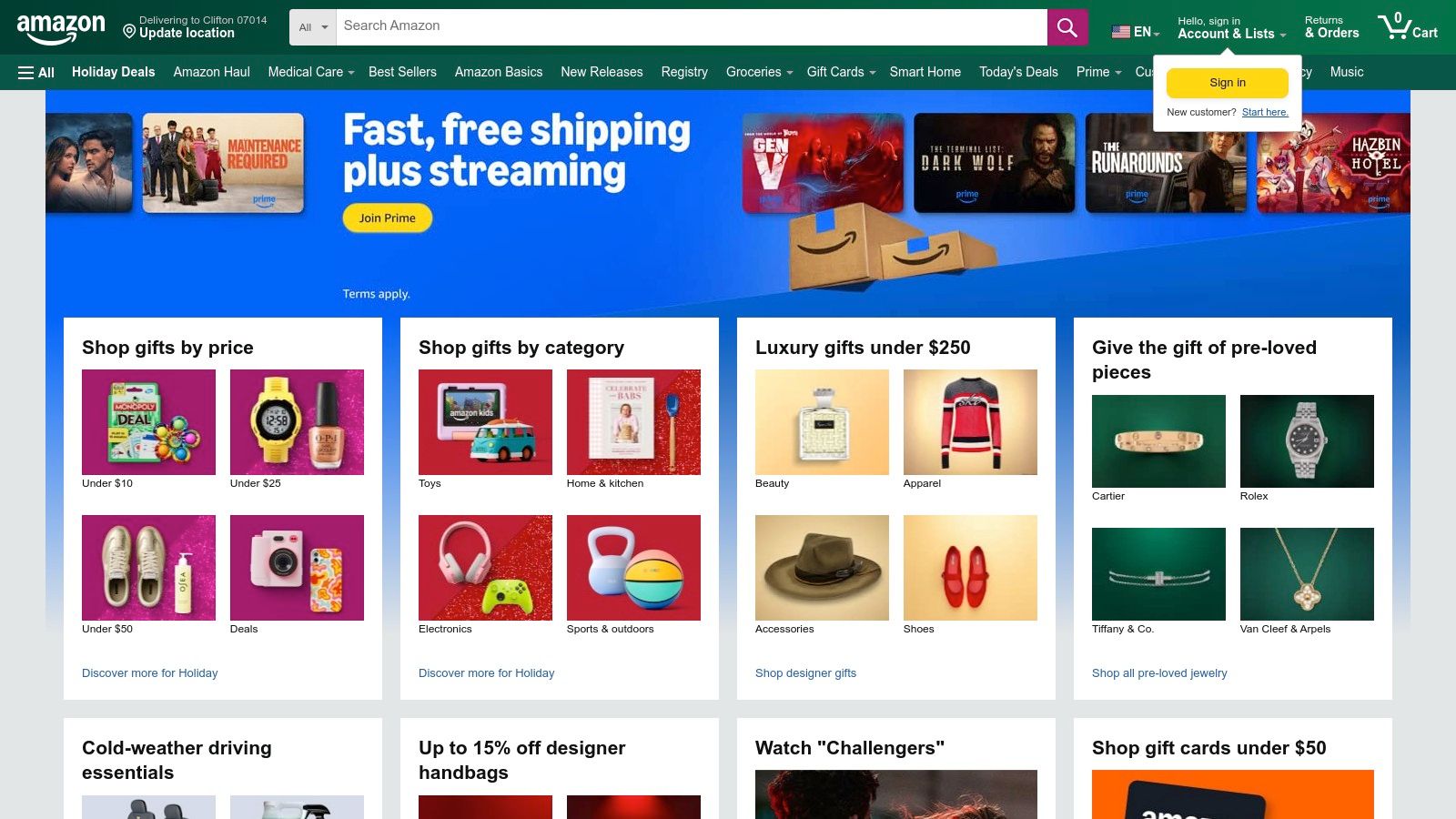The height and width of the screenshot is (819, 1456).
Task: Open New Releases
Action: [x=602, y=72]
